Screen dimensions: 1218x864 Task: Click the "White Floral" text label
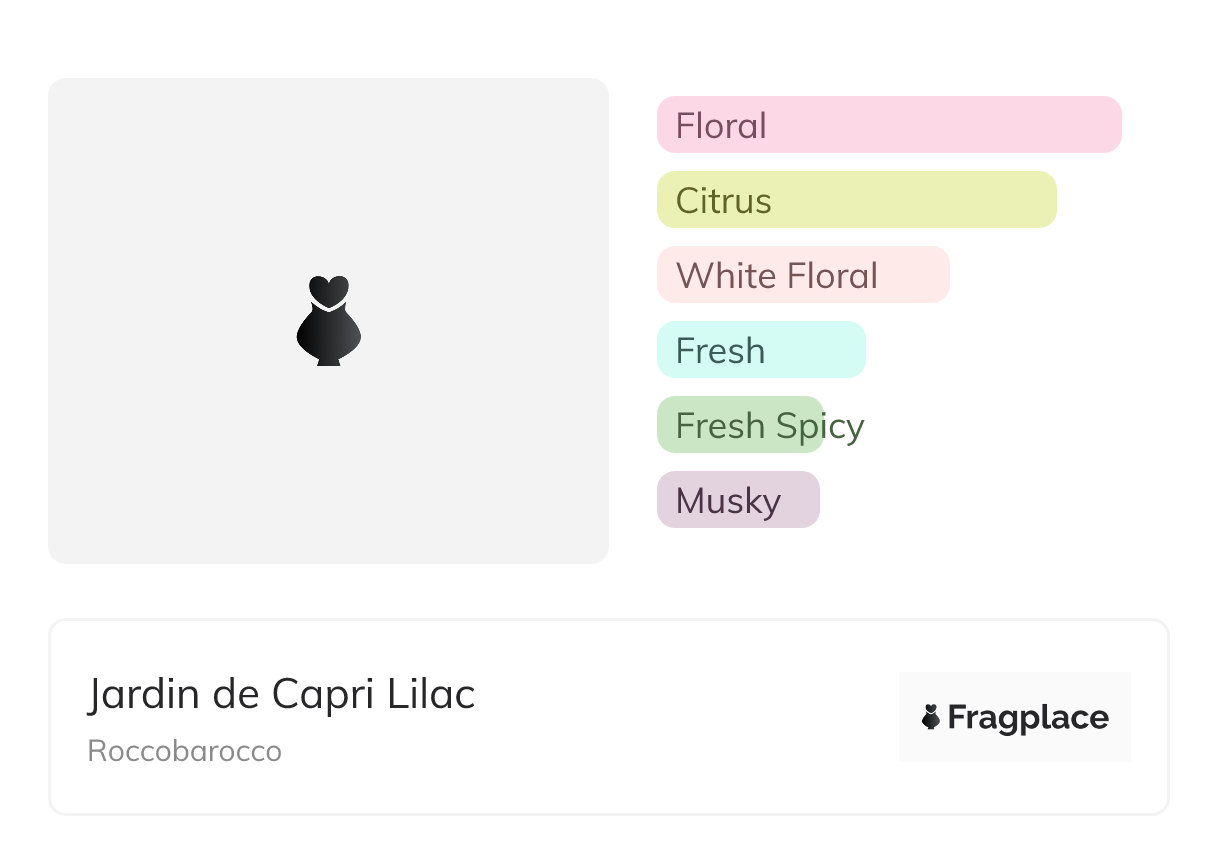777,276
